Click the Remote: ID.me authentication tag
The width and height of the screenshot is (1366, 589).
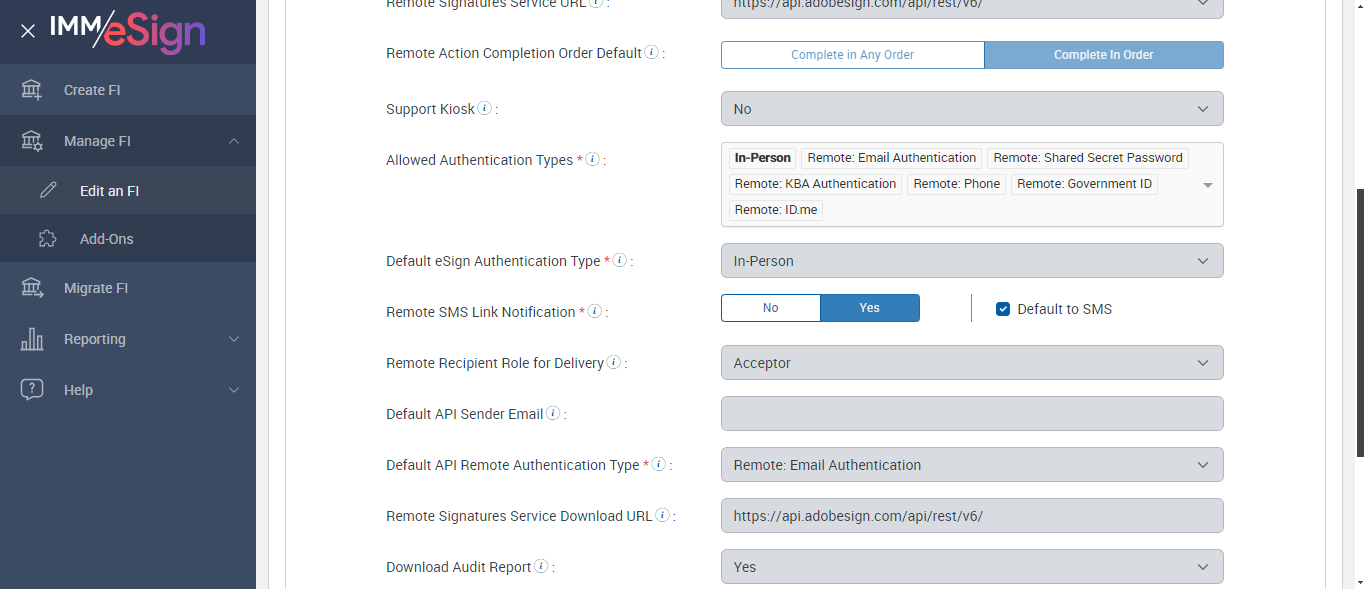(775, 210)
